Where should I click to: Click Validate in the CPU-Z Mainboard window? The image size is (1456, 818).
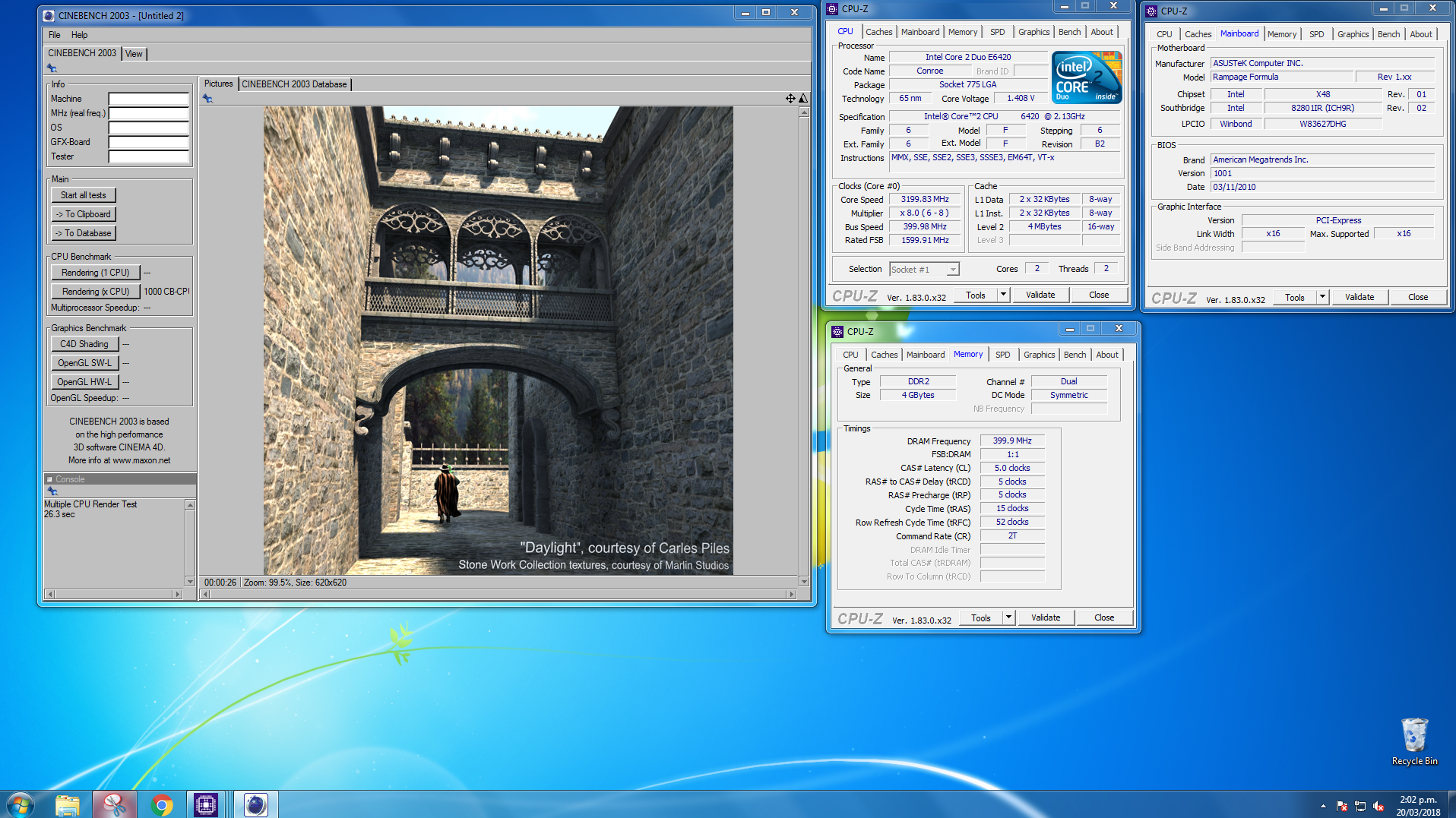point(1359,297)
